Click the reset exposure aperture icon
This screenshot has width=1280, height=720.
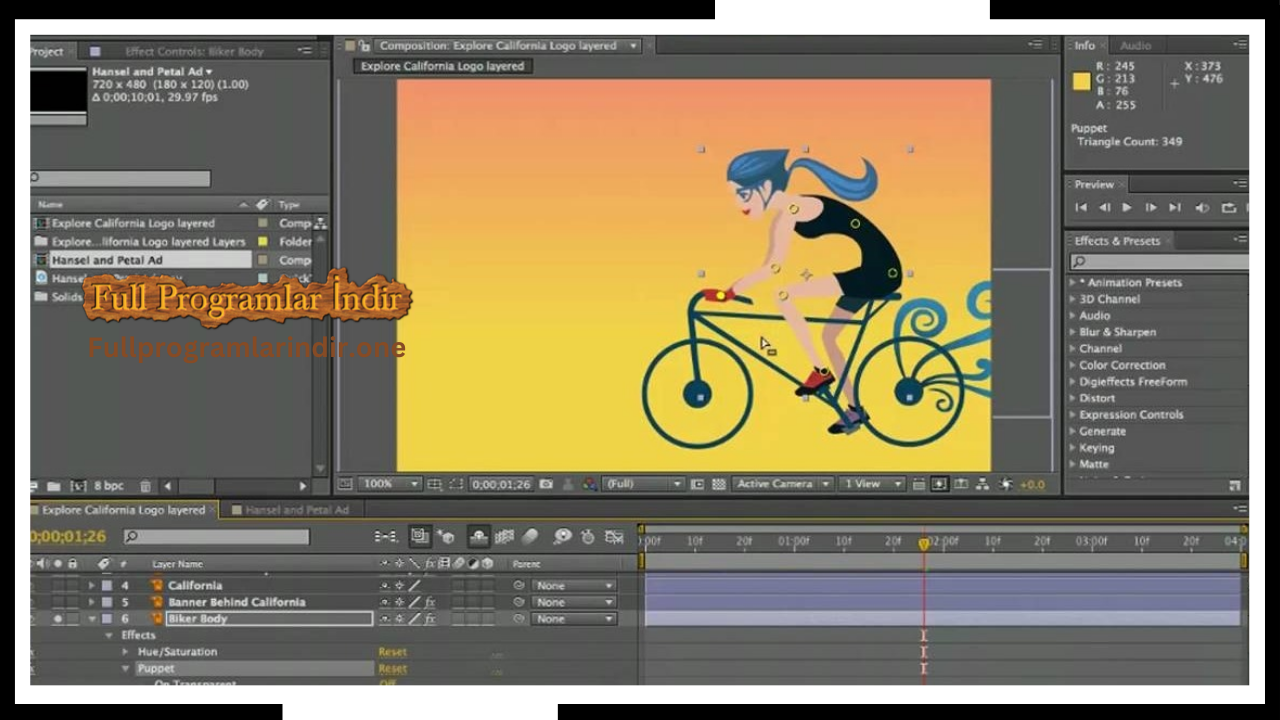coord(1007,484)
